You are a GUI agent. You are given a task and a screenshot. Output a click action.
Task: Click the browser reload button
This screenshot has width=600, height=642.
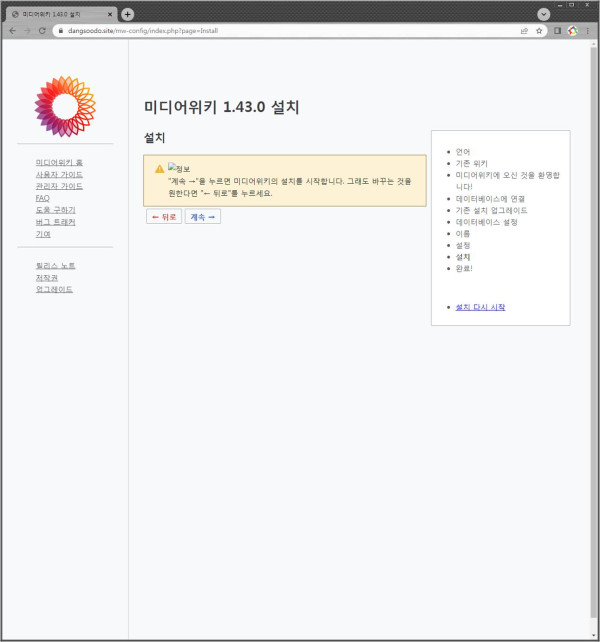[42, 31]
